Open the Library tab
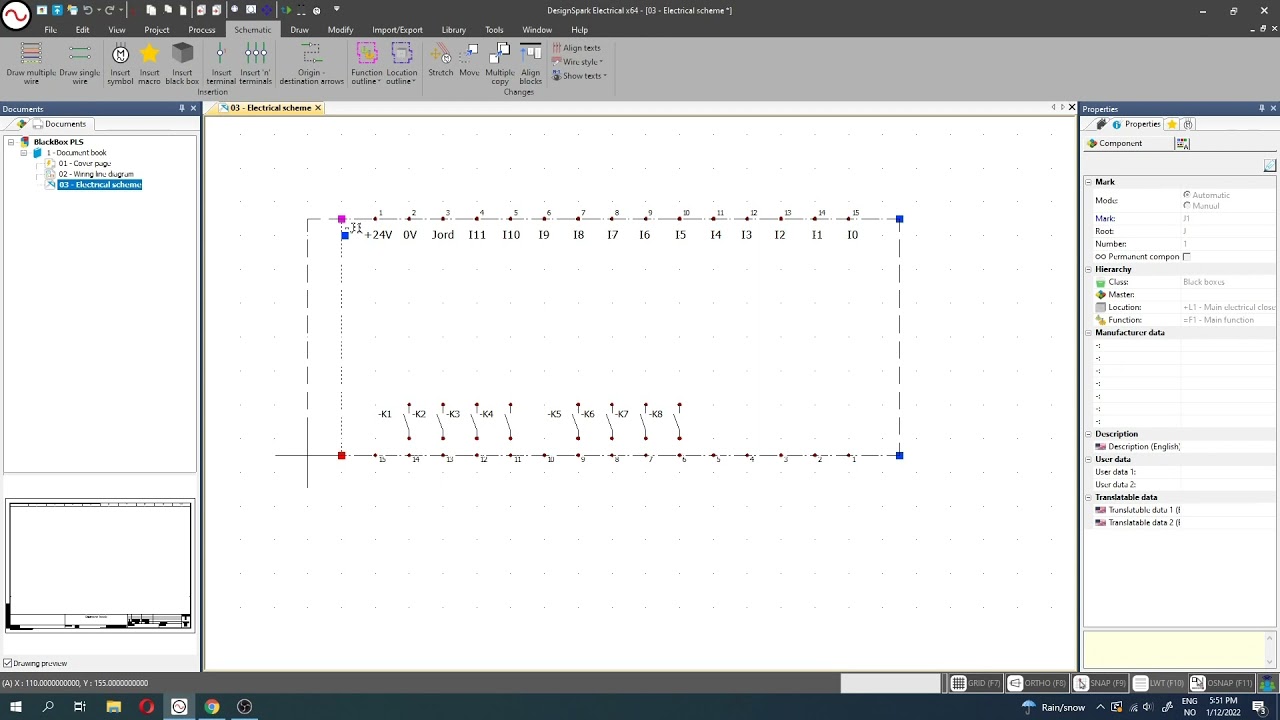Viewport: 1280px width, 720px height. pyautogui.click(x=453, y=30)
